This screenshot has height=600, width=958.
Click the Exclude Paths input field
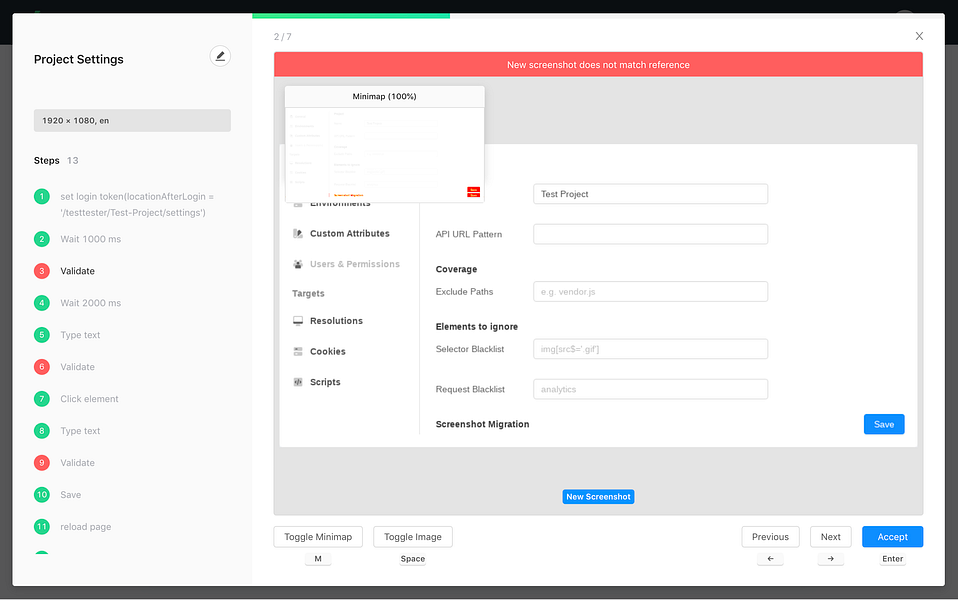[x=650, y=291]
